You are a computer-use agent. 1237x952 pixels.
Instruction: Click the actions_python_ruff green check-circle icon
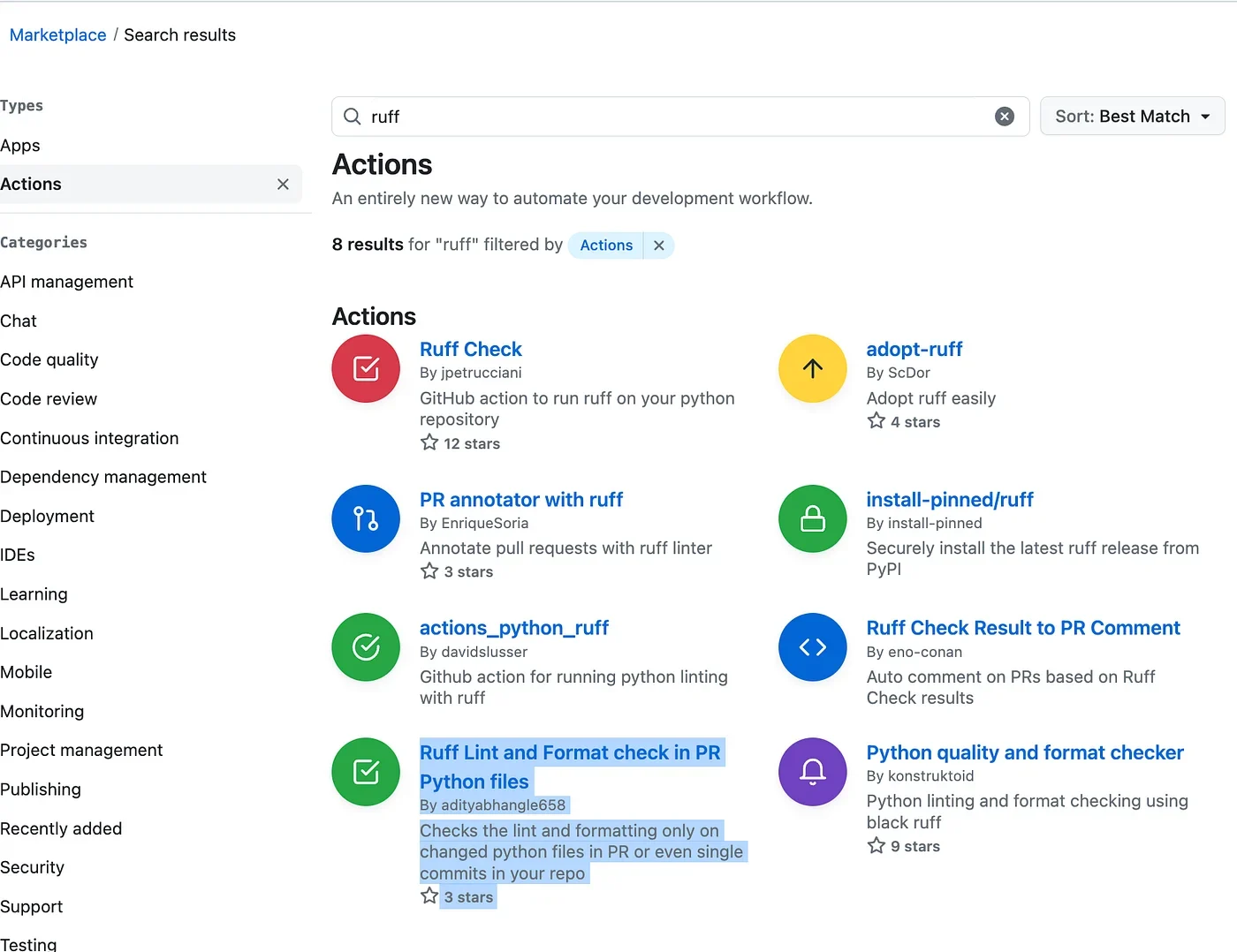pyautogui.click(x=366, y=647)
